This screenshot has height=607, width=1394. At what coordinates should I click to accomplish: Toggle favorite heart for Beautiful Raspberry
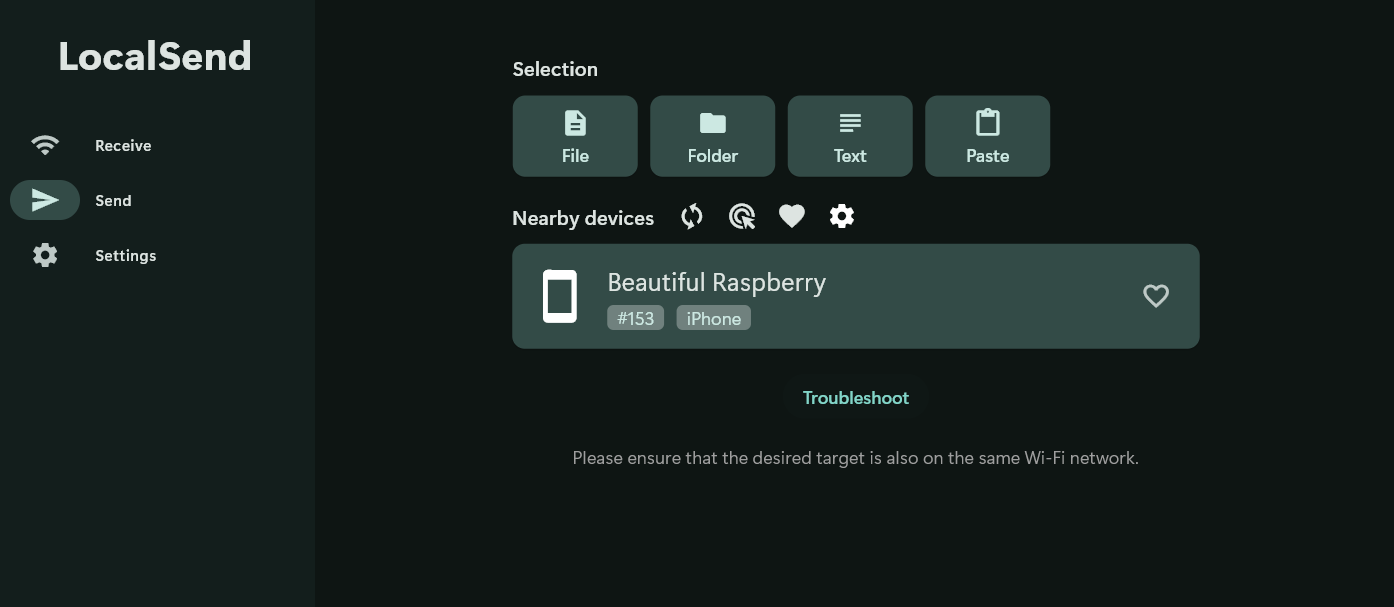pyautogui.click(x=1155, y=296)
